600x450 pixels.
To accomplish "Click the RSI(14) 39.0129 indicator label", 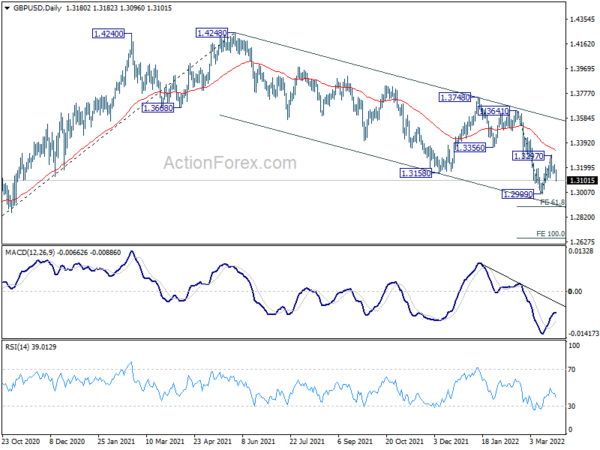I will [x=31, y=347].
